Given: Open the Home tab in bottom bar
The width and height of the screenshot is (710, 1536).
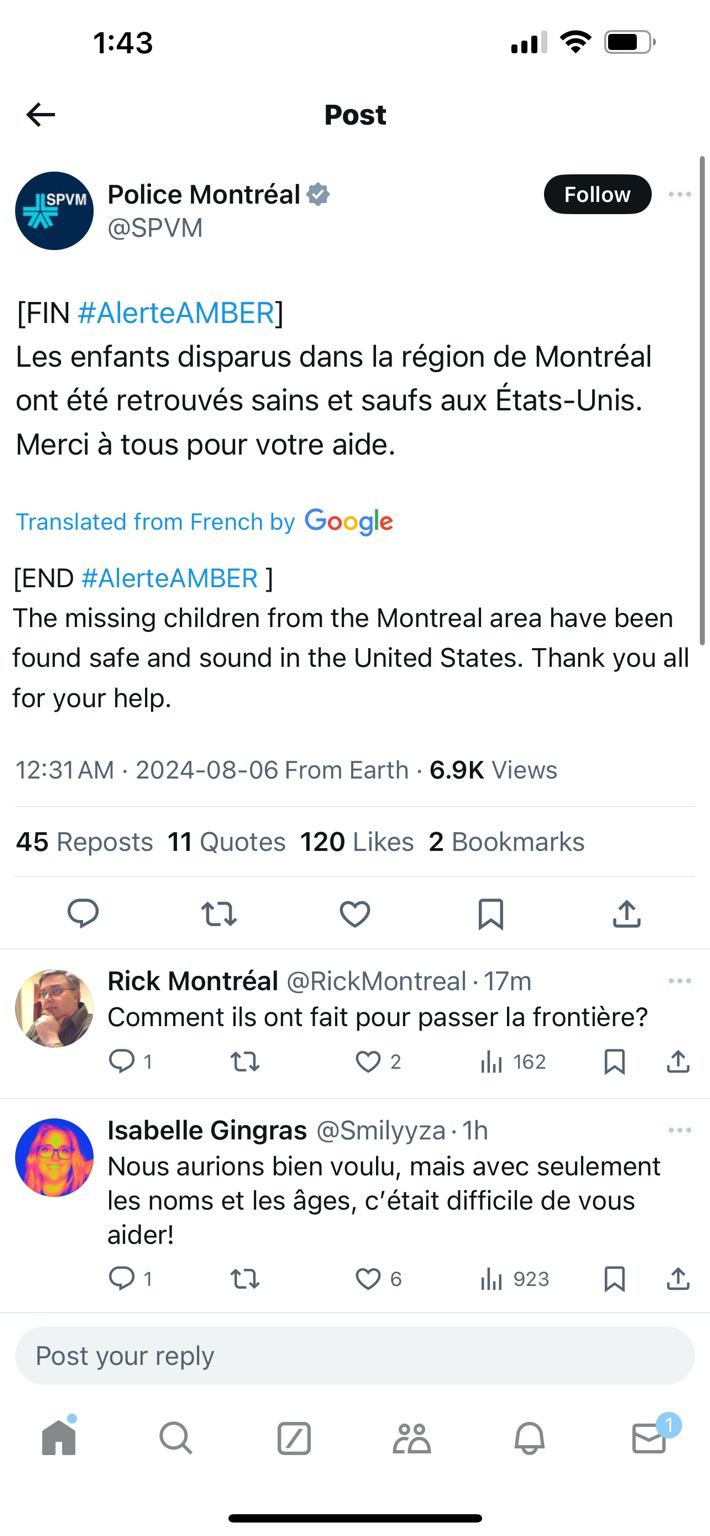Looking at the screenshot, I should click(59, 1438).
